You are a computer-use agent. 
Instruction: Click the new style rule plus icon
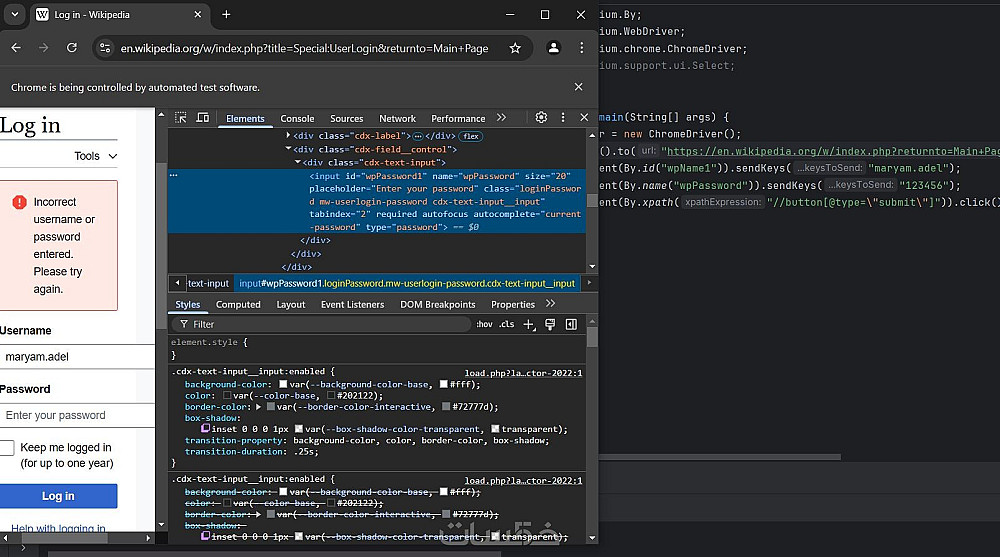click(529, 324)
